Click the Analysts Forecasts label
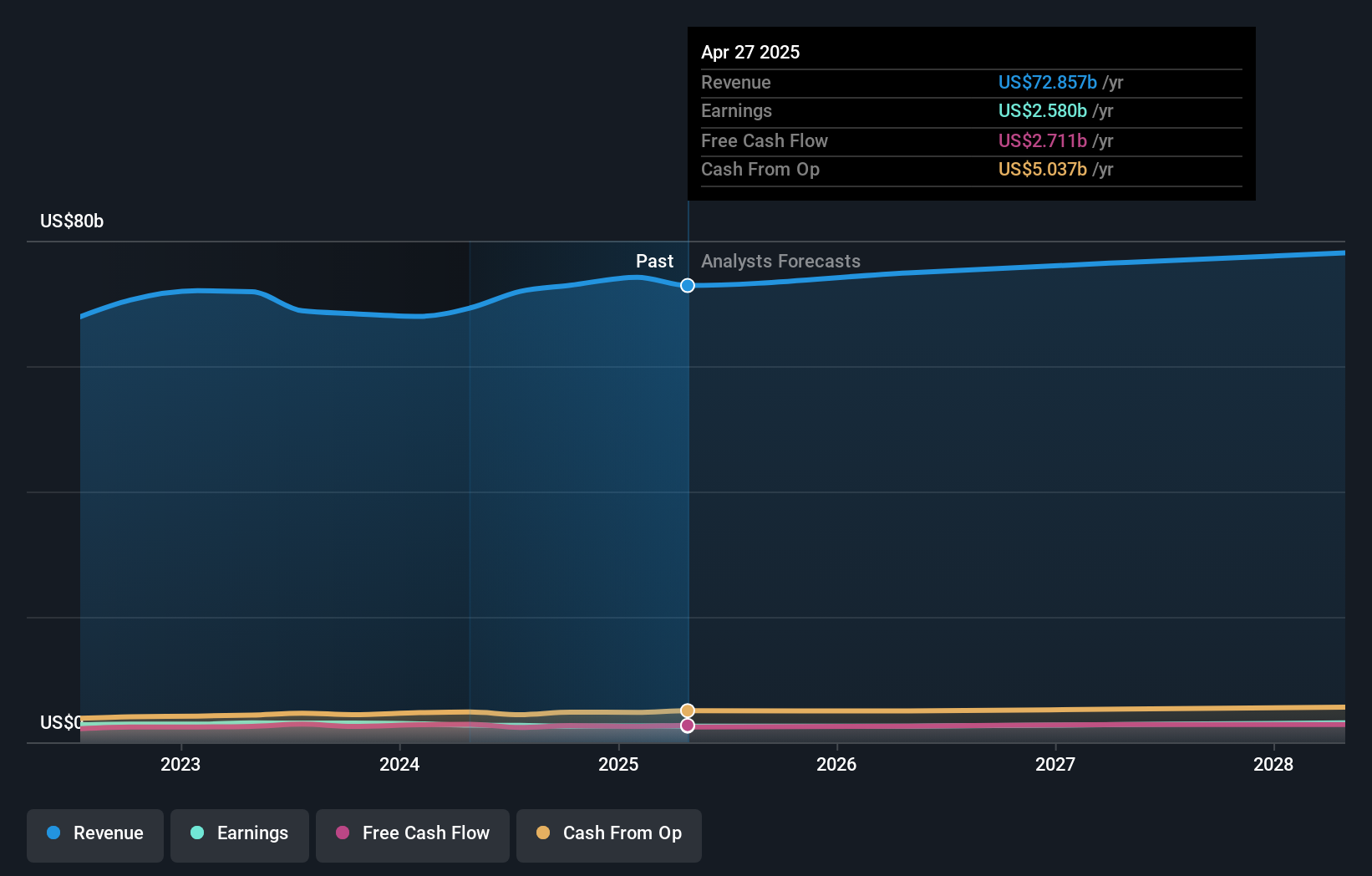The height and width of the screenshot is (876, 1372). pyautogui.click(x=780, y=262)
